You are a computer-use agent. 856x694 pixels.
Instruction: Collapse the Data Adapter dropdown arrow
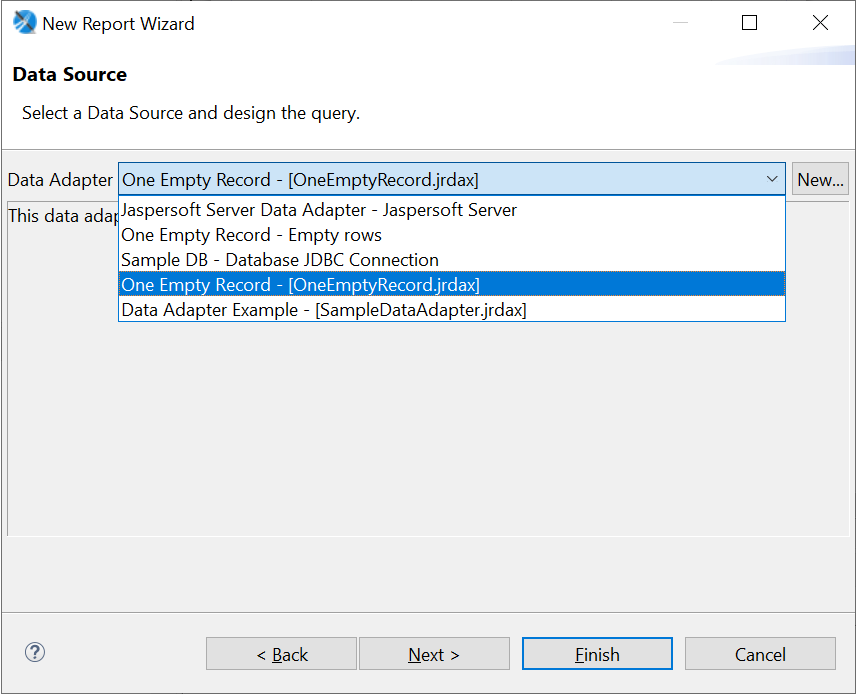pos(771,179)
